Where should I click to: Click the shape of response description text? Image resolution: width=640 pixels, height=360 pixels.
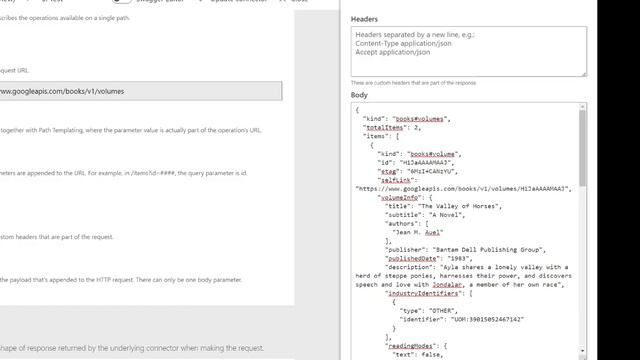[132, 348]
